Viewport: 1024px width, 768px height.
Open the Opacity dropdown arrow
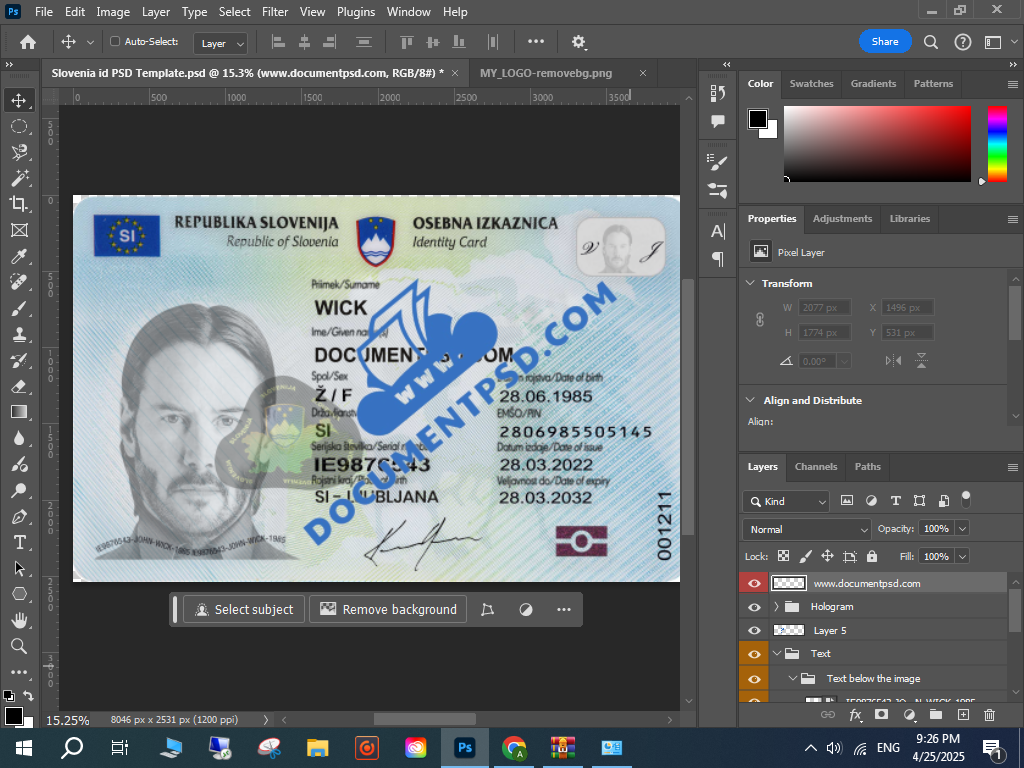962,528
